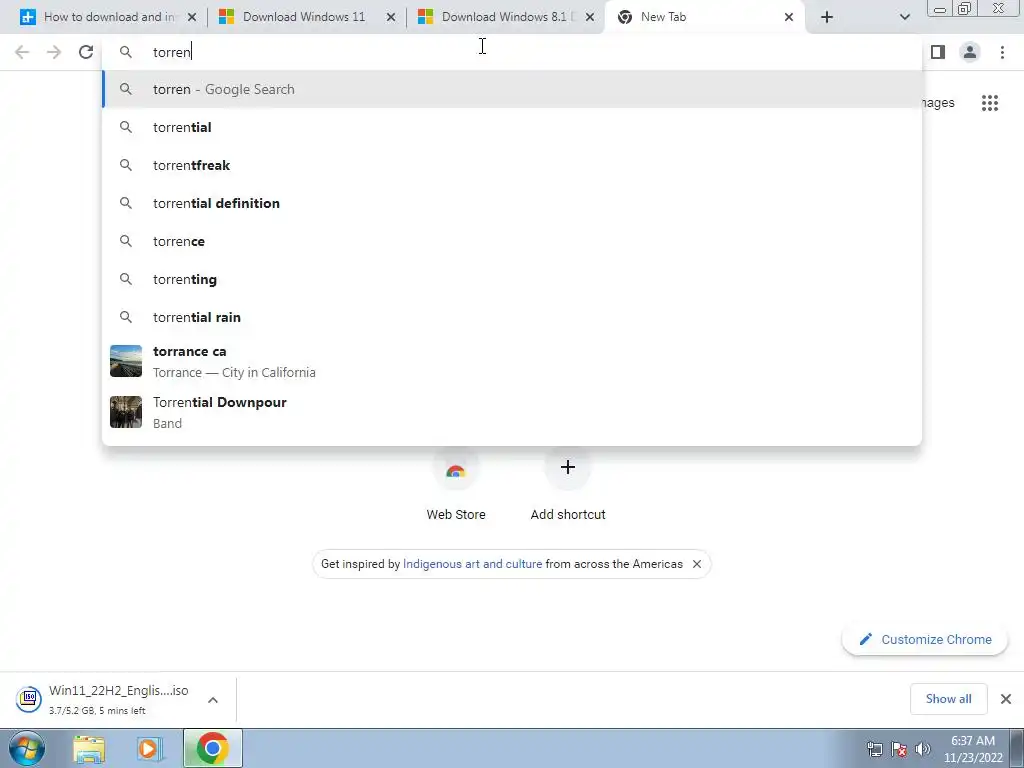Open the Chrome side panel icon
This screenshot has height=768, width=1024.
[x=938, y=52]
